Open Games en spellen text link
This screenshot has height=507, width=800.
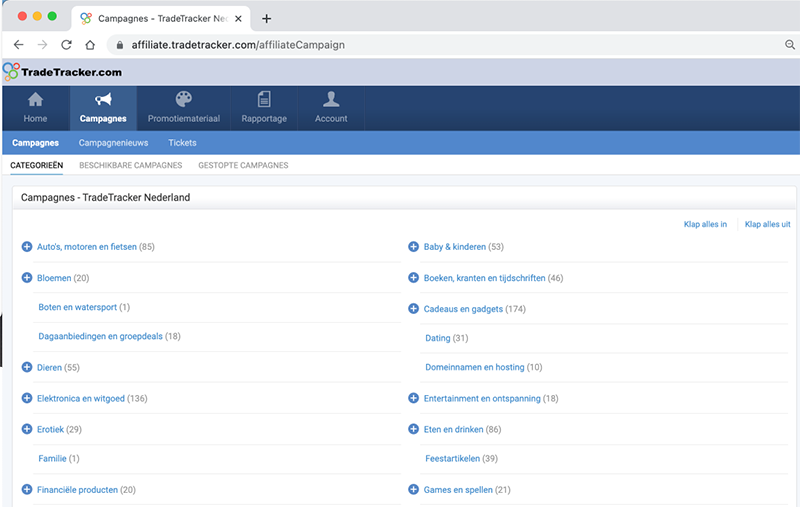pos(458,490)
